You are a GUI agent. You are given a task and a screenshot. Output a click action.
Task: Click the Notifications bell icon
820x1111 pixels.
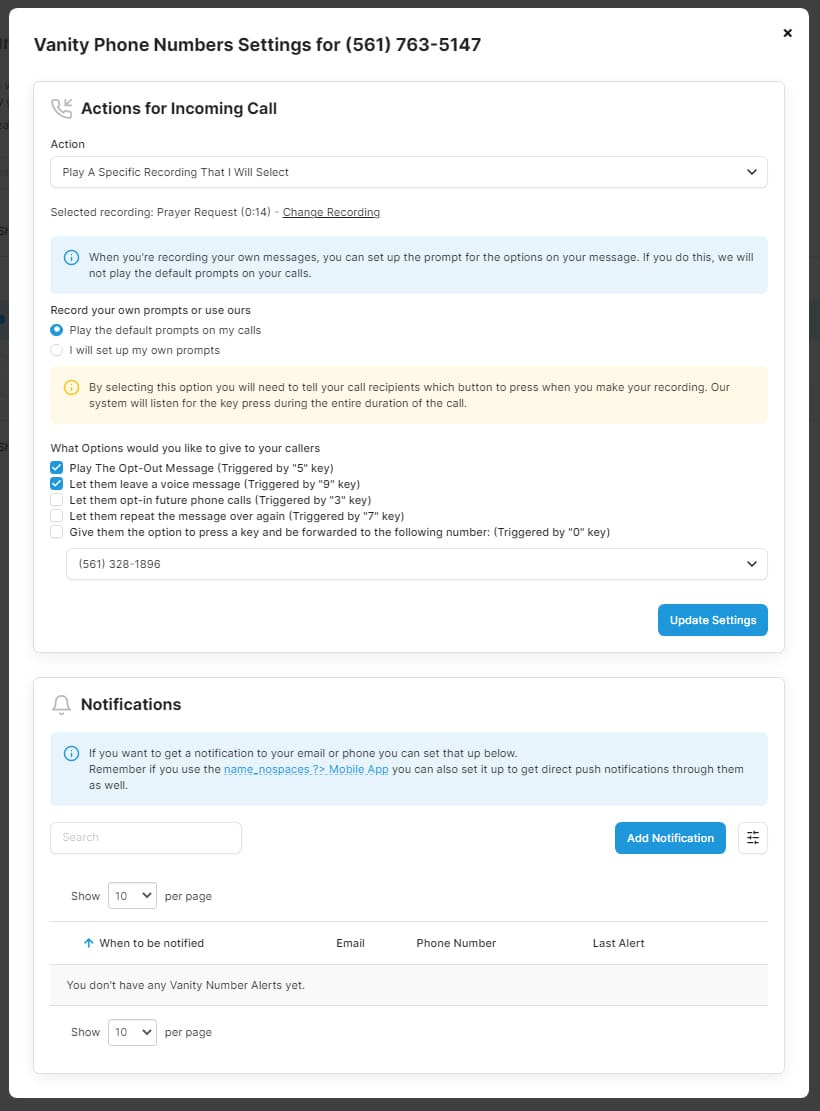[x=61, y=705]
